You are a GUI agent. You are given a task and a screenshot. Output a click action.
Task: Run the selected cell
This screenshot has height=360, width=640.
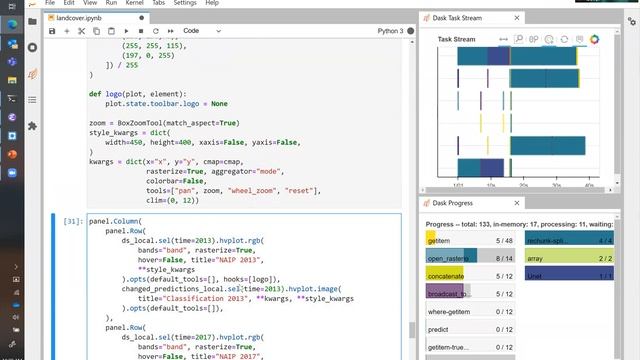pos(126,31)
